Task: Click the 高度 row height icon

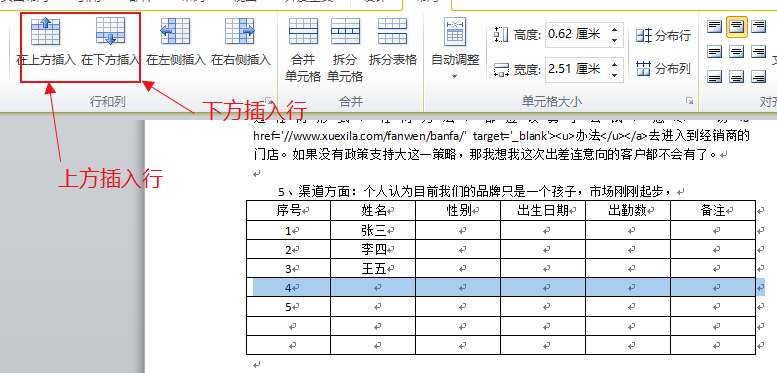Action: [x=501, y=35]
